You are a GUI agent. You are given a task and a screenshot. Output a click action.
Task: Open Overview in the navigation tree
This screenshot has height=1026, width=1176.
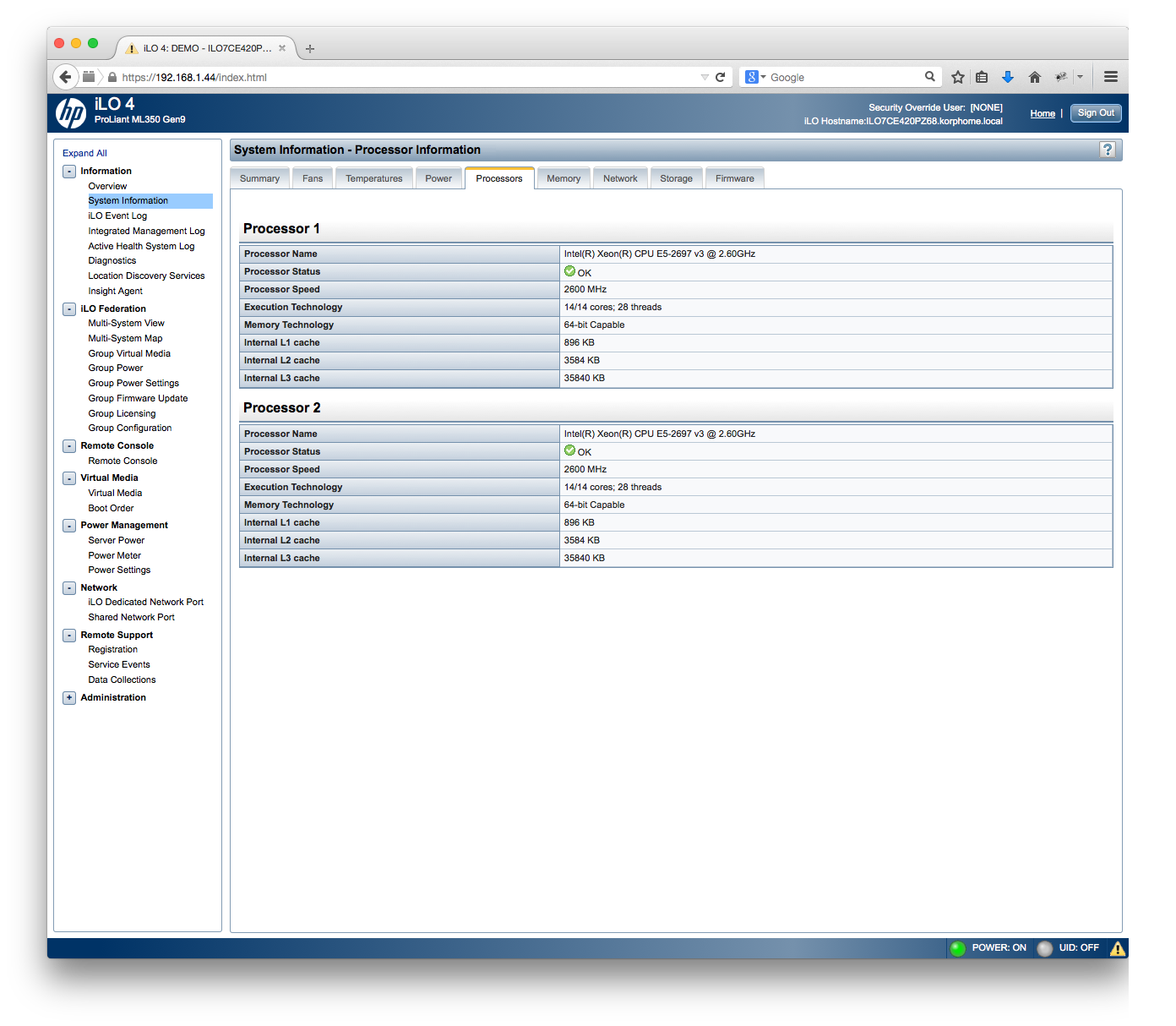click(x=107, y=186)
